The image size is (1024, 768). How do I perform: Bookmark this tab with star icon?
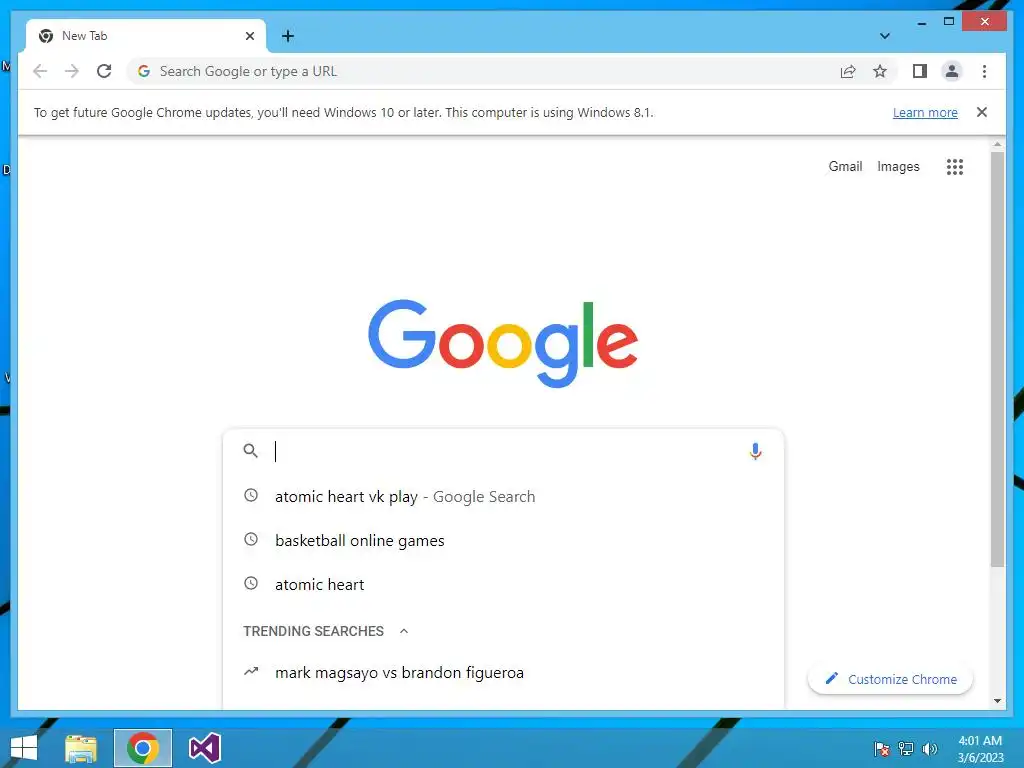coord(880,71)
